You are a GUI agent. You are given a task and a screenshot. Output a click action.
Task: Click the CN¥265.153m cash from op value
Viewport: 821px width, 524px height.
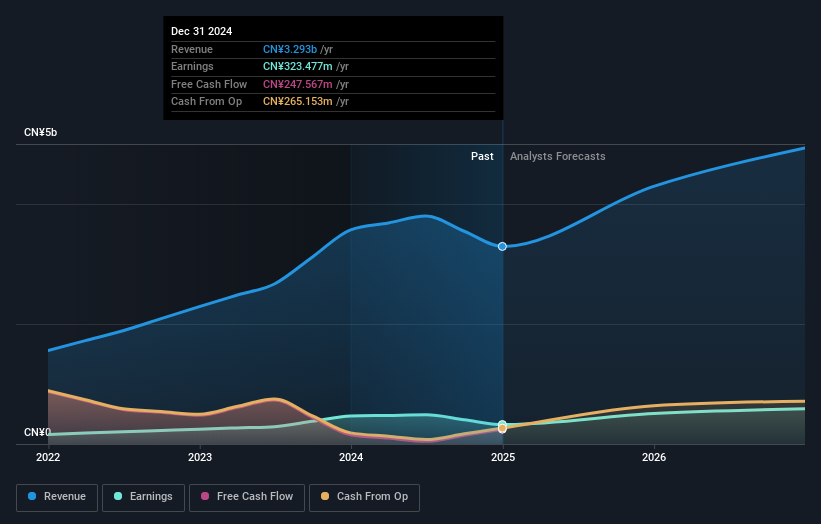tap(298, 102)
